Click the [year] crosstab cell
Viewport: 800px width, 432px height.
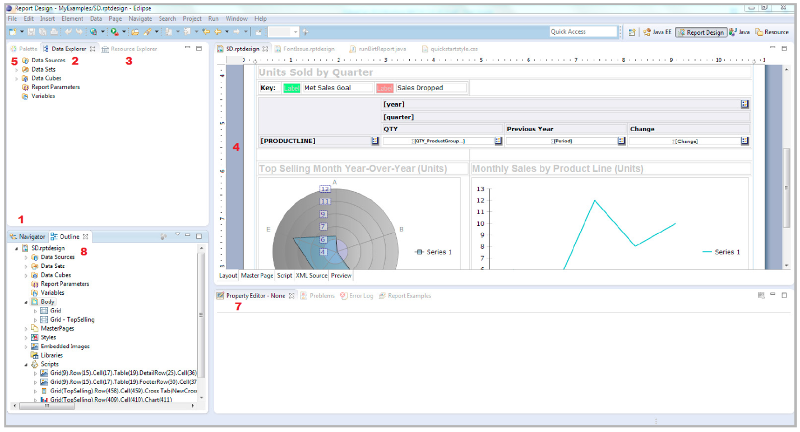pos(565,104)
